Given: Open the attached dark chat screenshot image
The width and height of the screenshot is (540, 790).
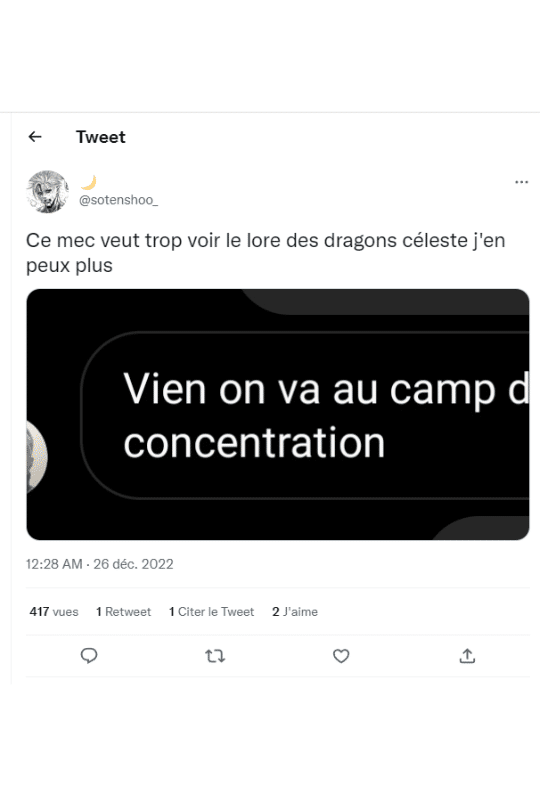Looking at the screenshot, I should [278, 414].
